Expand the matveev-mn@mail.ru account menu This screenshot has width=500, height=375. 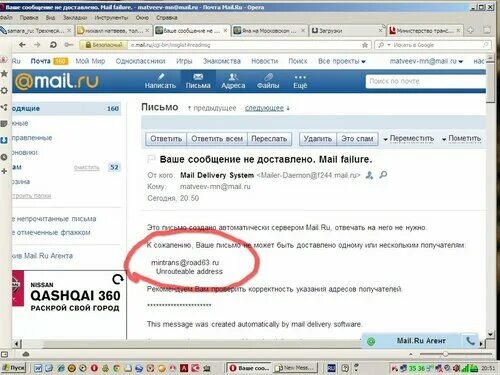coord(426,61)
